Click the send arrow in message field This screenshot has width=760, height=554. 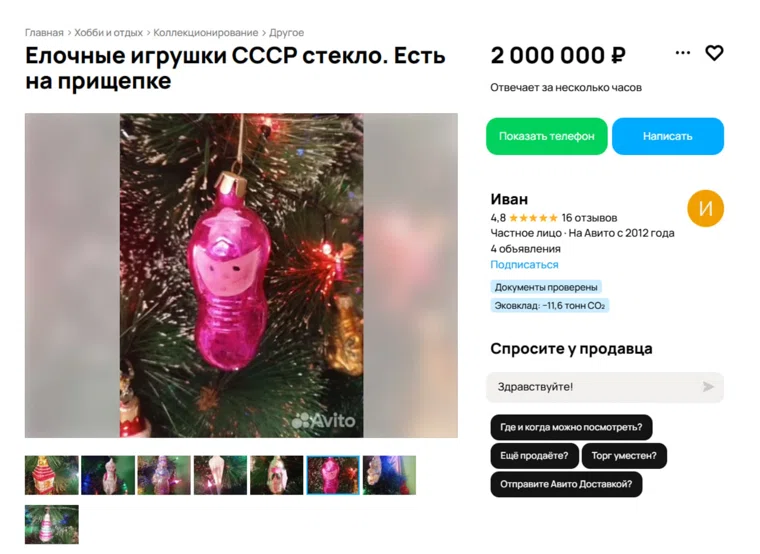(x=708, y=386)
